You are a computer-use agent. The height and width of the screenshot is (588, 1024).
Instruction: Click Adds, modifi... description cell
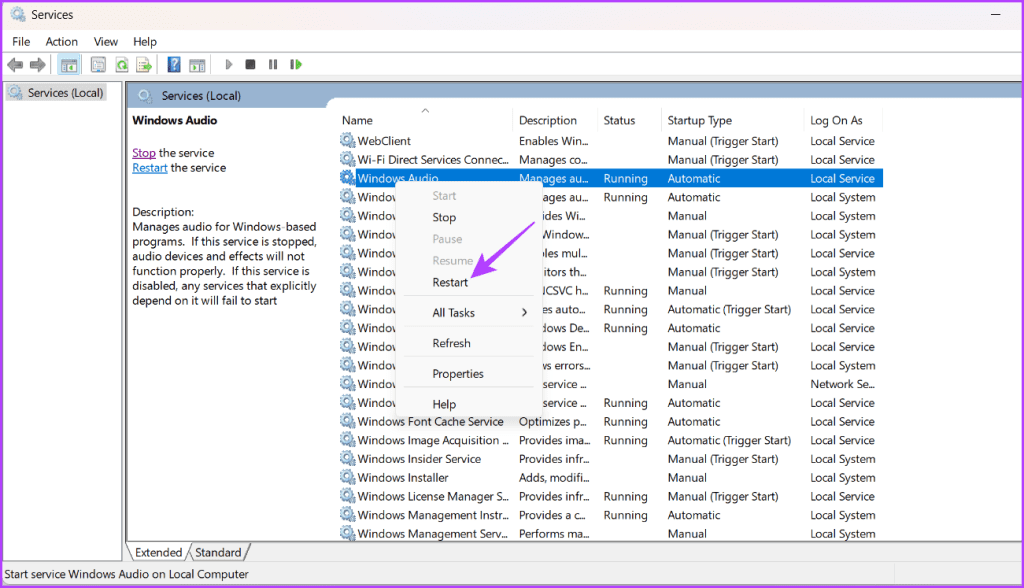554,478
